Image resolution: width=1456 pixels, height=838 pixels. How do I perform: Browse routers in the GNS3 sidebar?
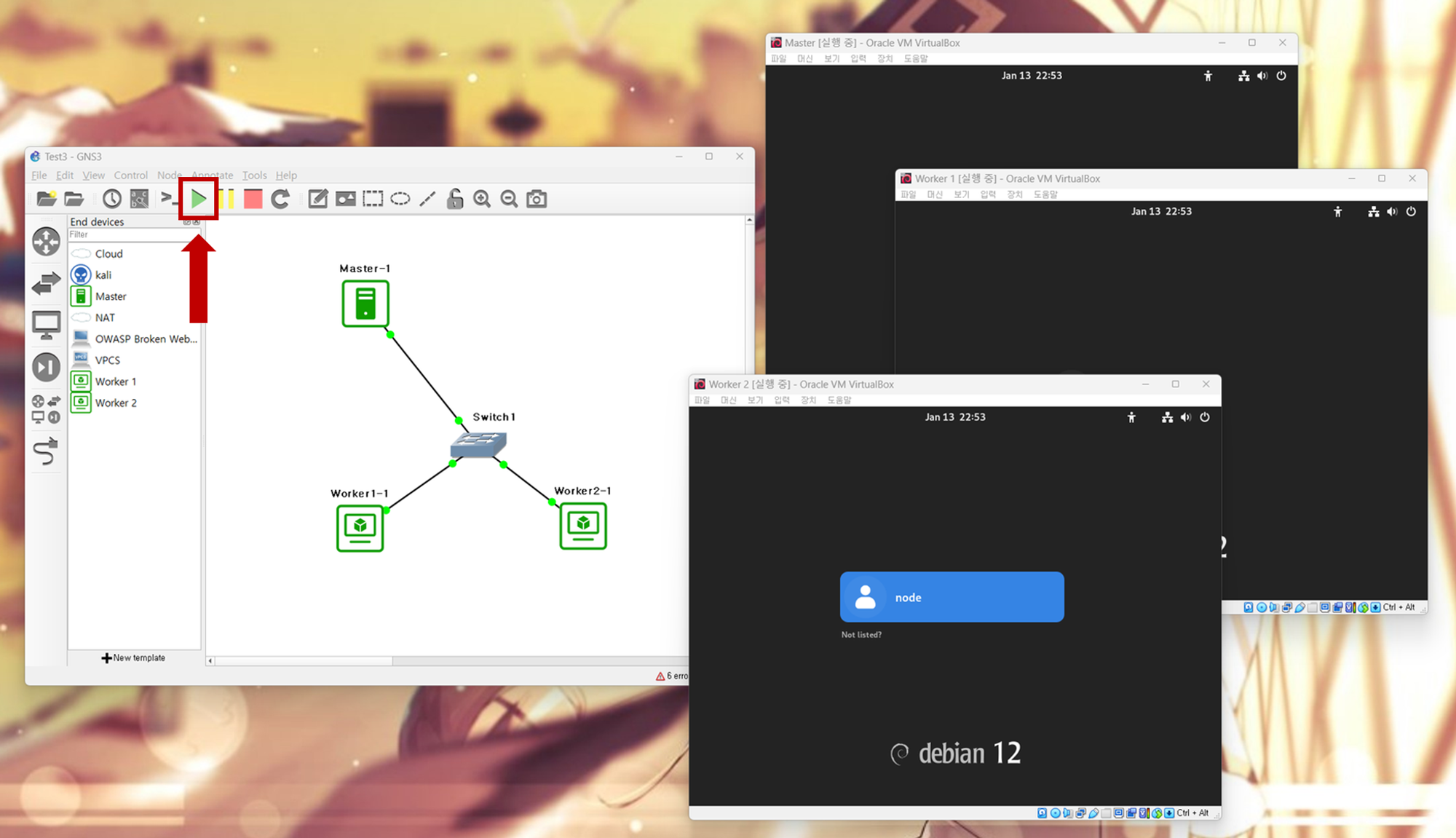pos(46,242)
